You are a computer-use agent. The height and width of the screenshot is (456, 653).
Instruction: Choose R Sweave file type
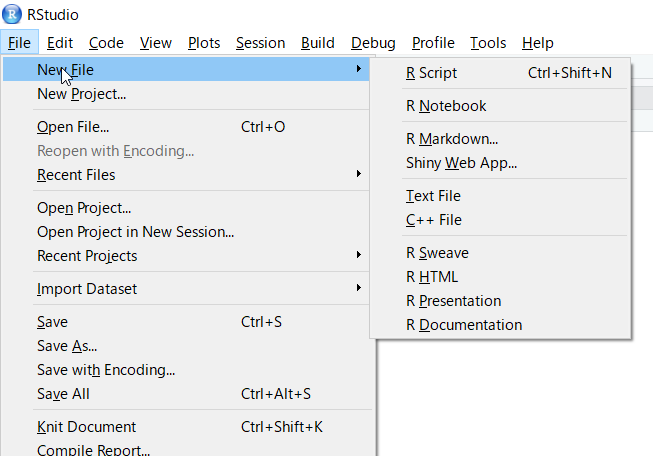tap(500, 253)
